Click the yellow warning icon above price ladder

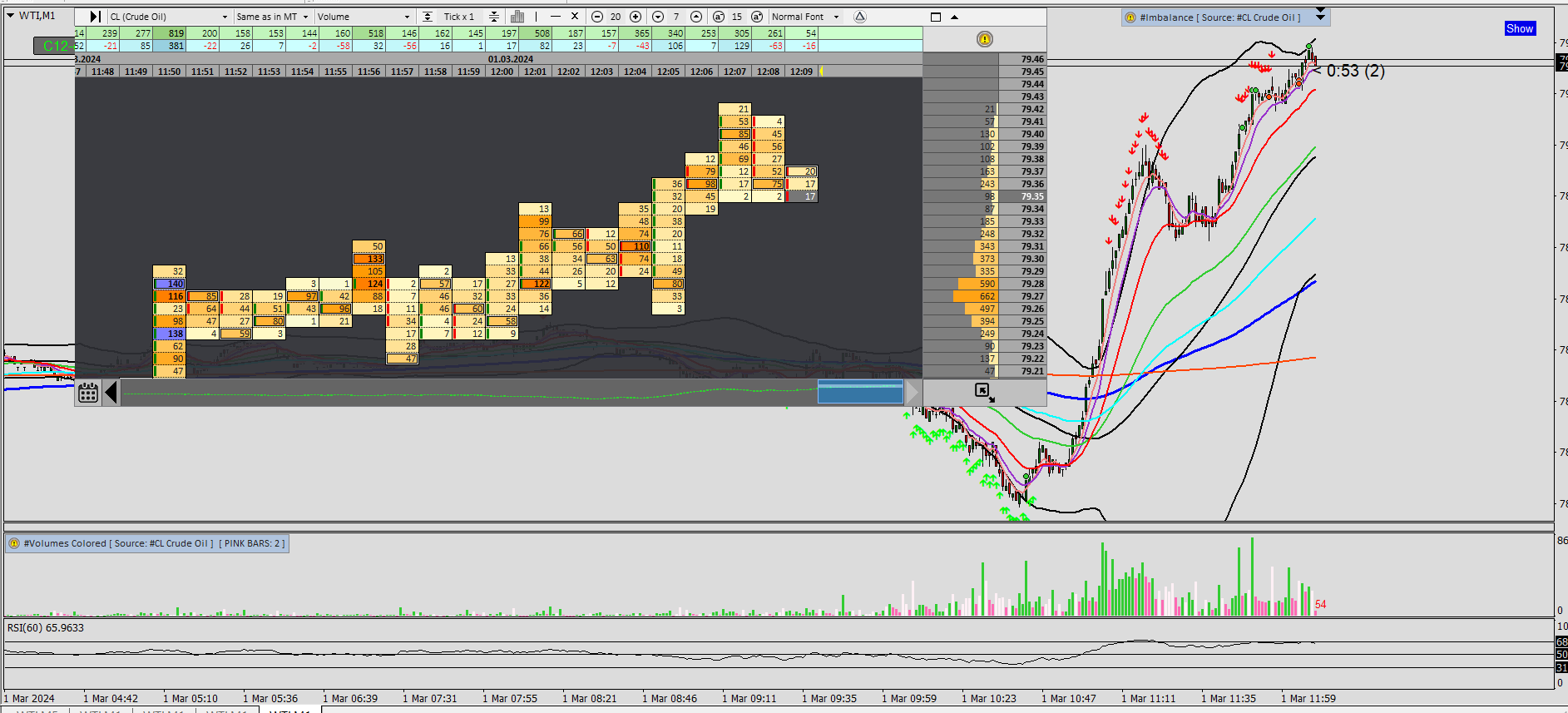985,39
